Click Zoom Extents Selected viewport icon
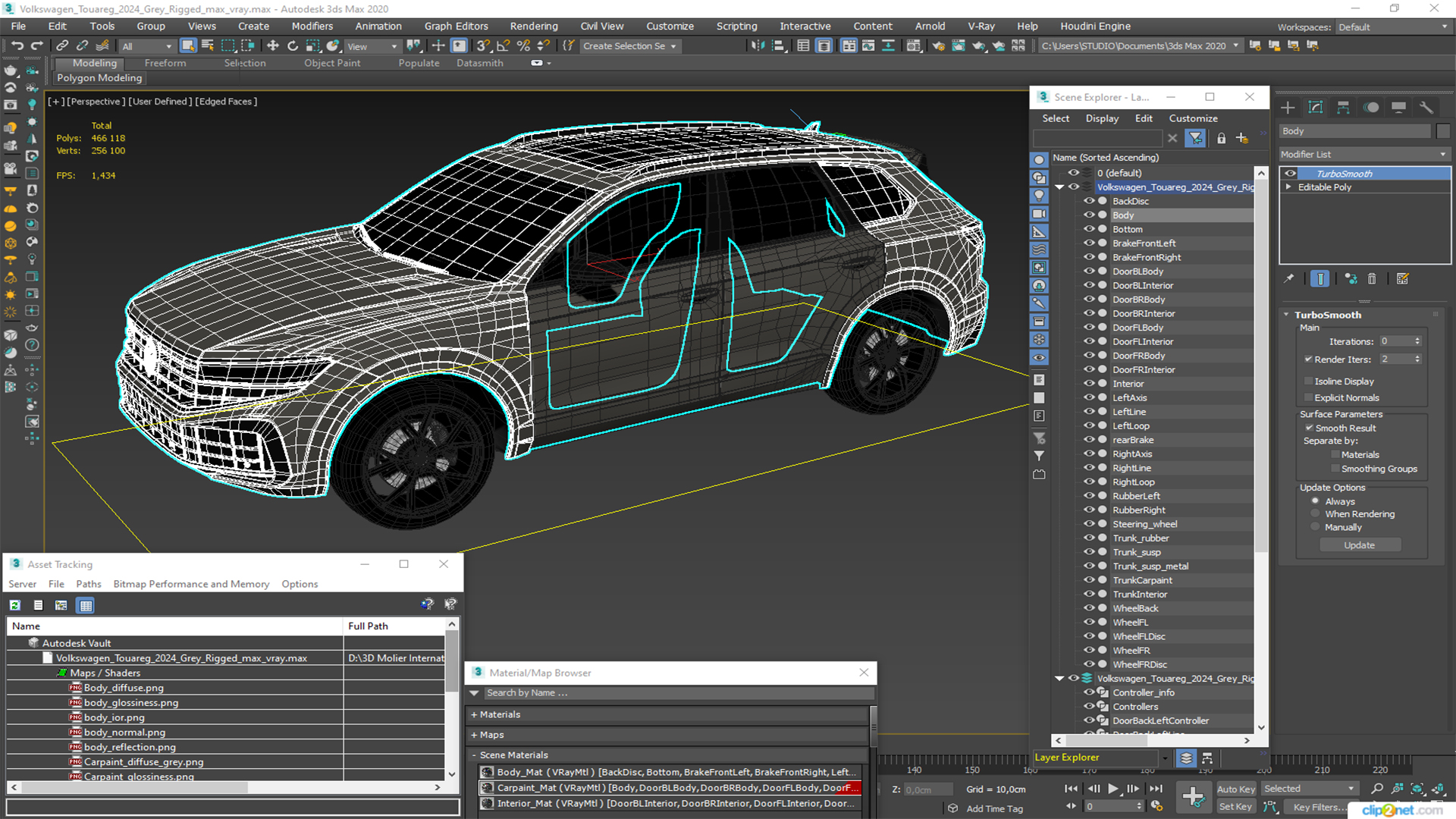The height and width of the screenshot is (819, 1456). (x=1417, y=789)
